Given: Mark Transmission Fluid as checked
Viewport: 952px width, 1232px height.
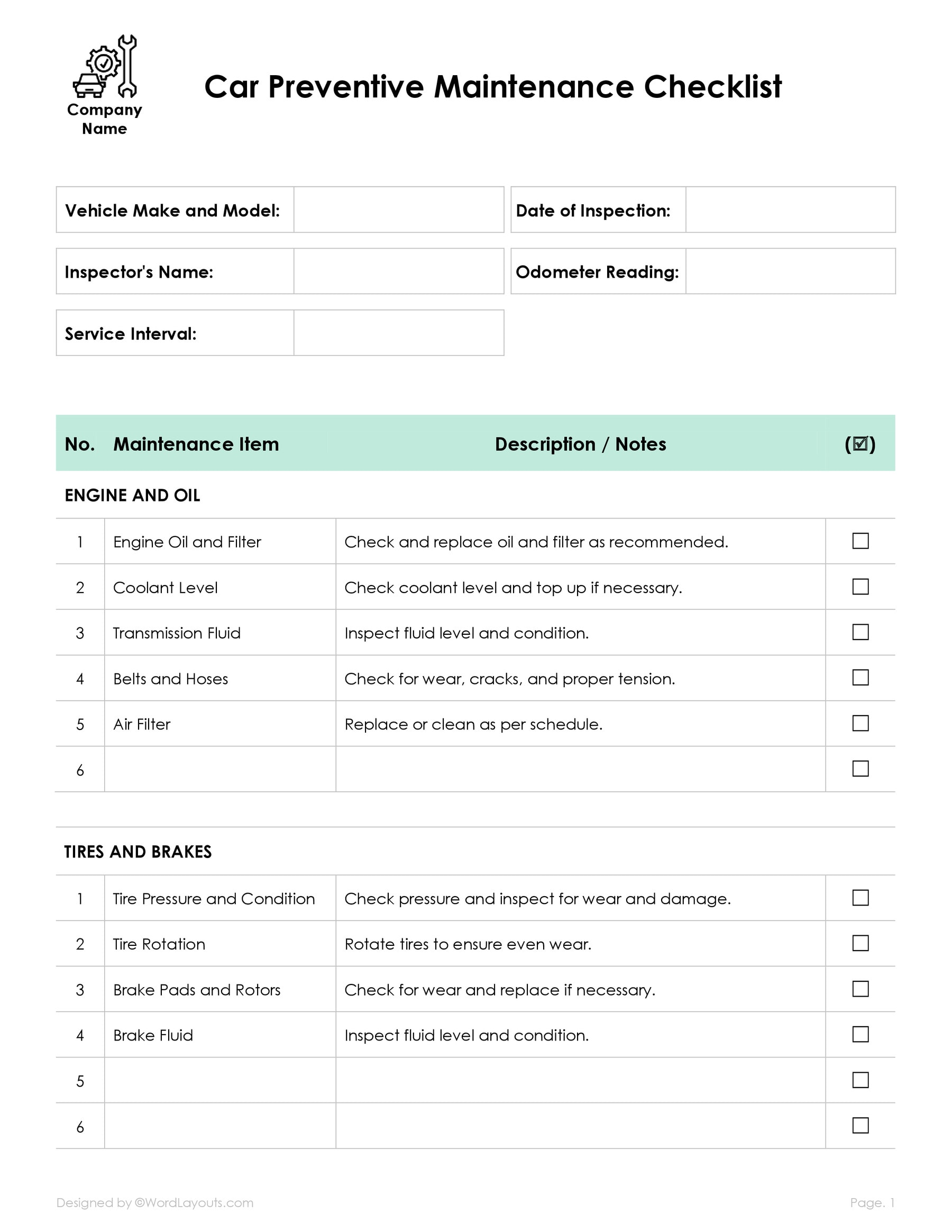Looking at the screenshot, I should pos(860,632).
